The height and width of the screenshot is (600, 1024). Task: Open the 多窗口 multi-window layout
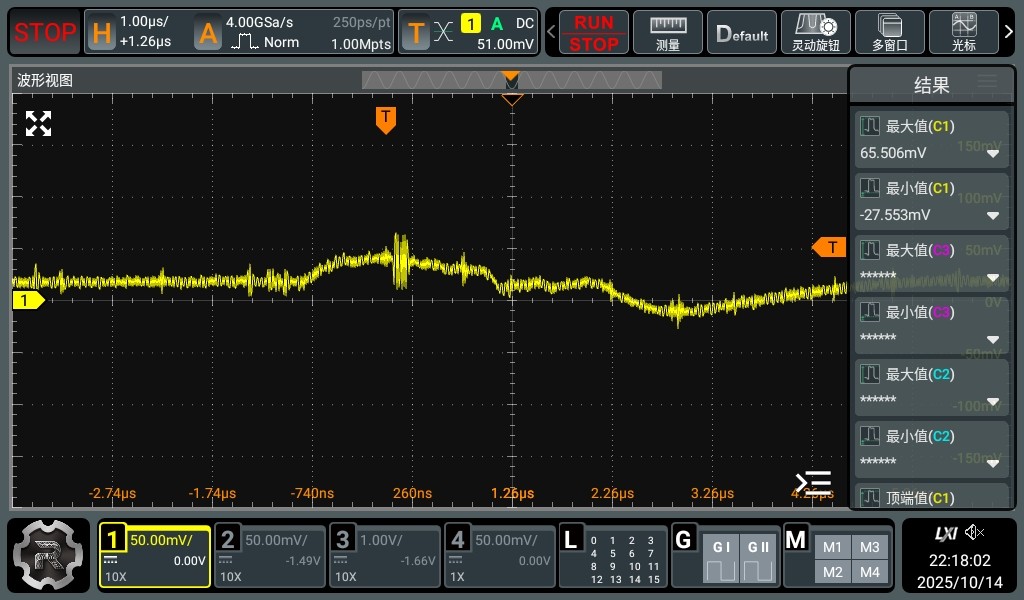pyautogui.click(x=889, y=32)
